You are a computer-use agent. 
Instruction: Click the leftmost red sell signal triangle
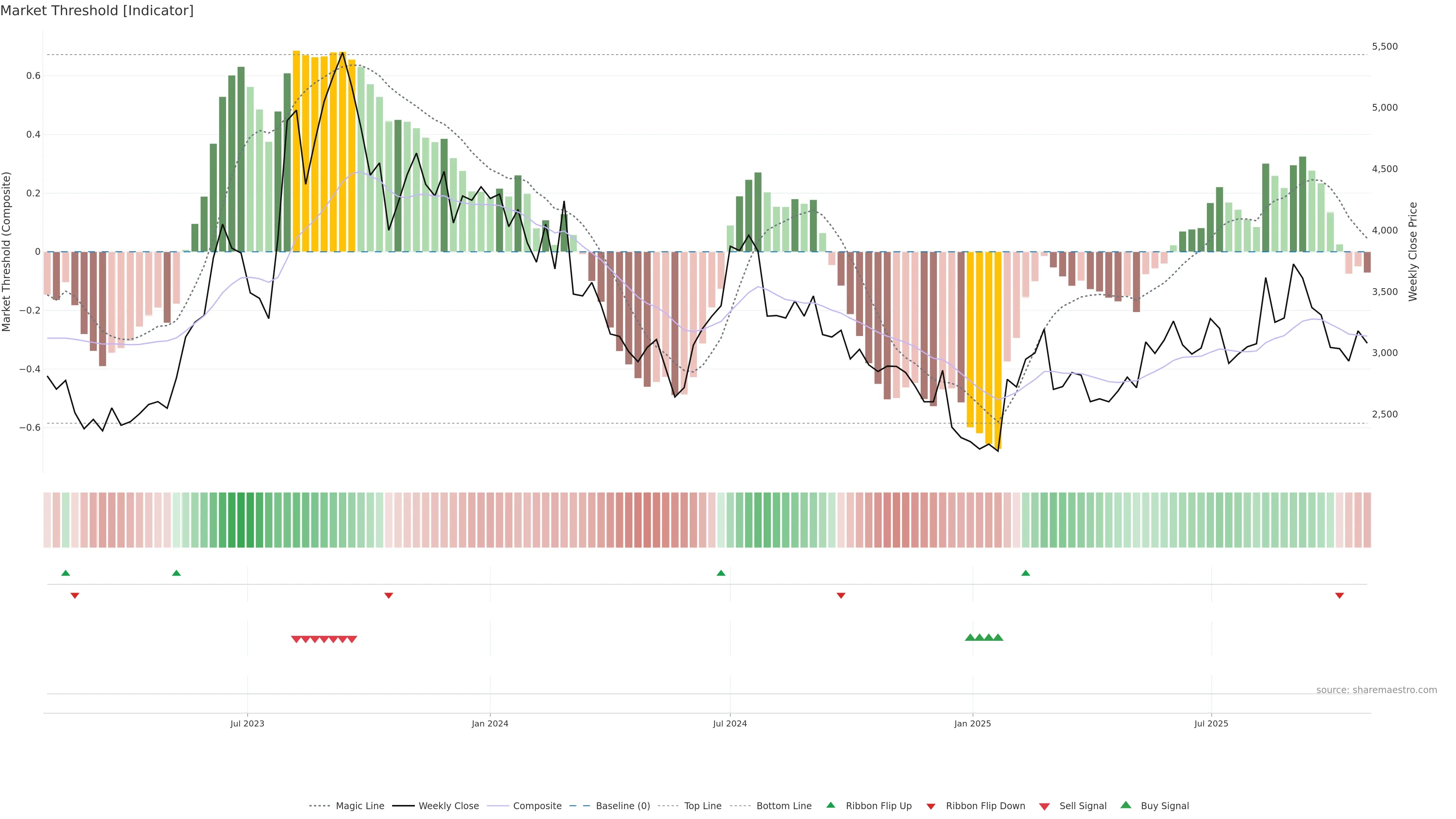tap(296, 639)
